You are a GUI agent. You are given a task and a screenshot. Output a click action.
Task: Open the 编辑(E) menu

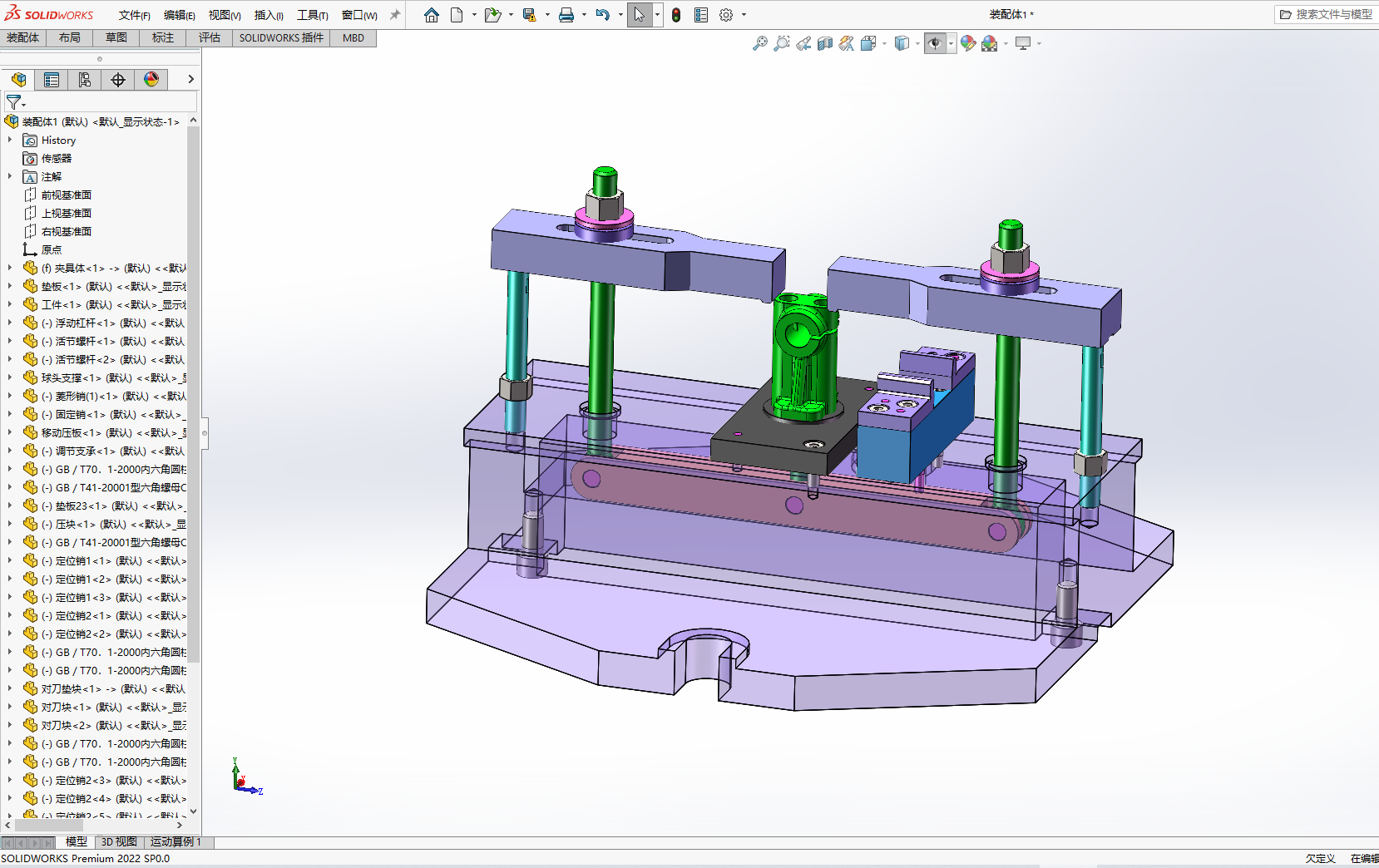180,15
